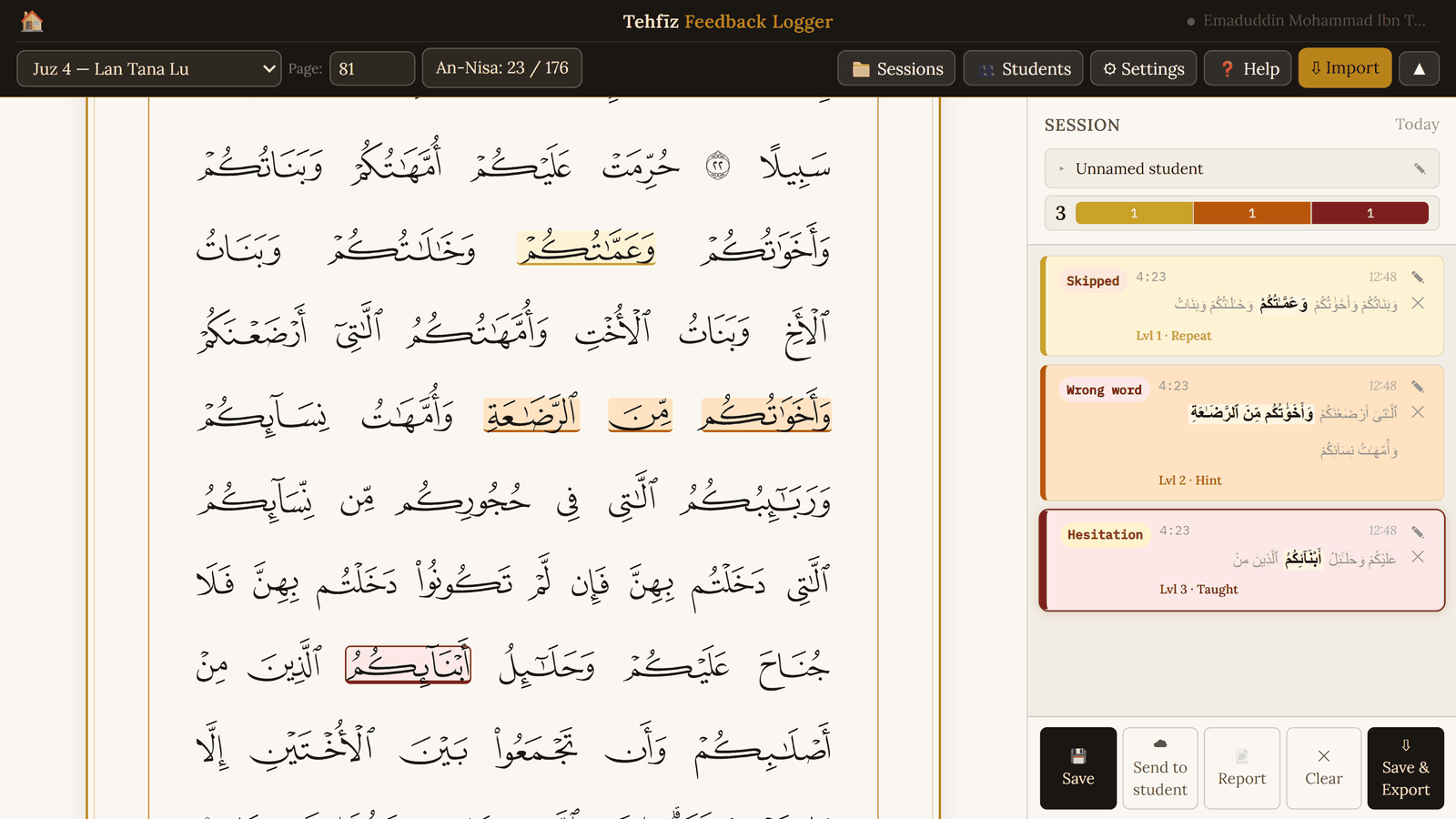Click the orange highlighted word وأخواتكم
The image size is (1456, 819).
point(765,414)
